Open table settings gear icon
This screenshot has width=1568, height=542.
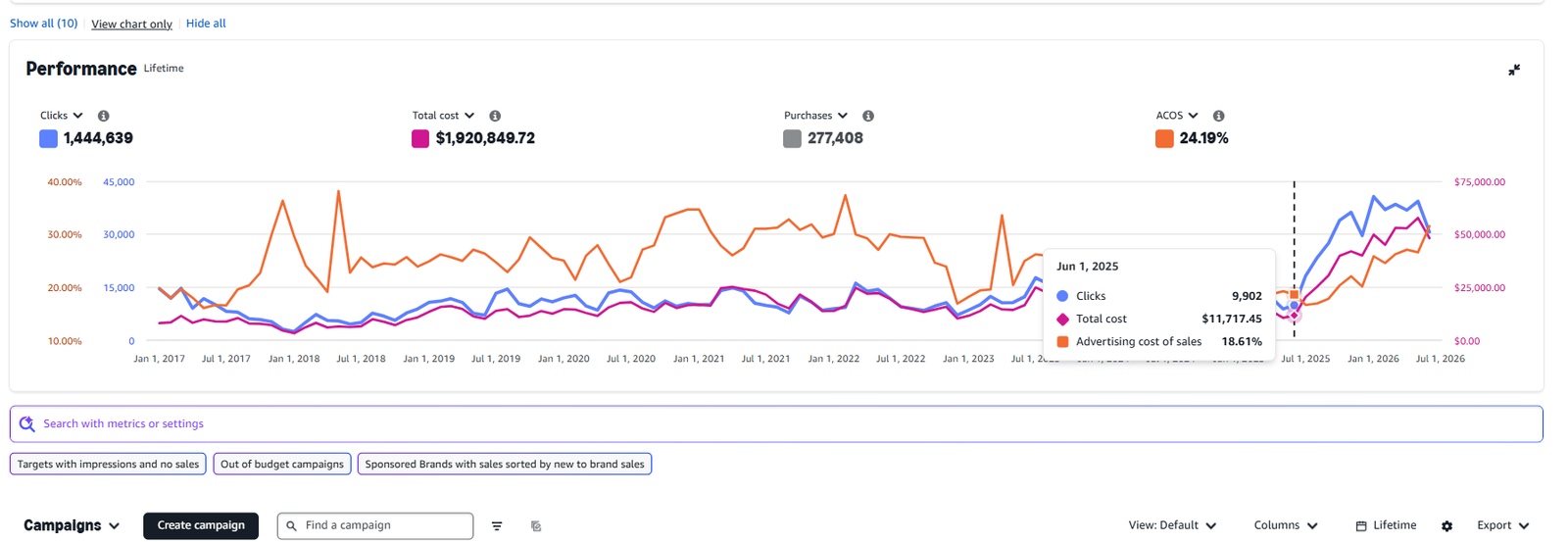1446,526
